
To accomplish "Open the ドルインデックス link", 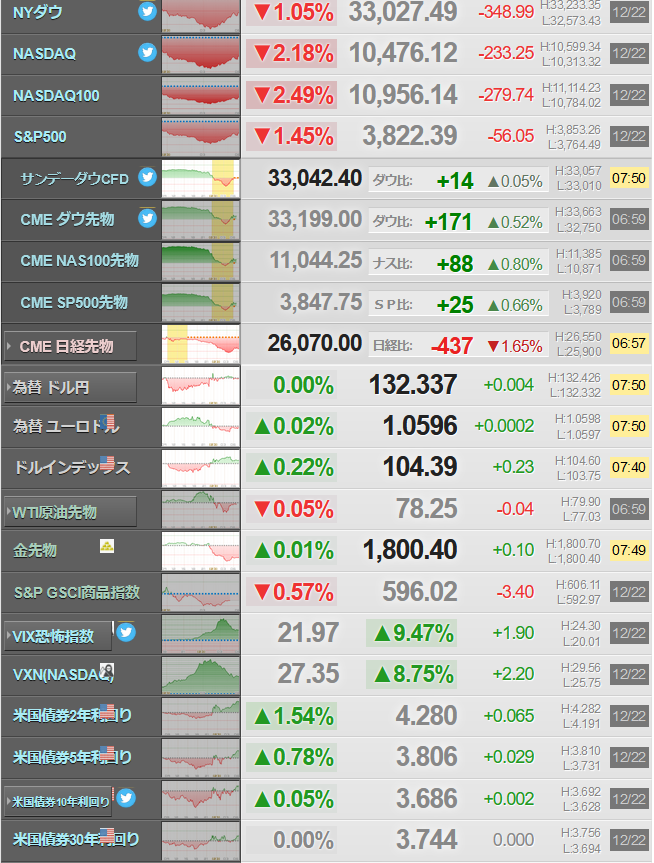I will pyautogui.click(x=72, y=467).
